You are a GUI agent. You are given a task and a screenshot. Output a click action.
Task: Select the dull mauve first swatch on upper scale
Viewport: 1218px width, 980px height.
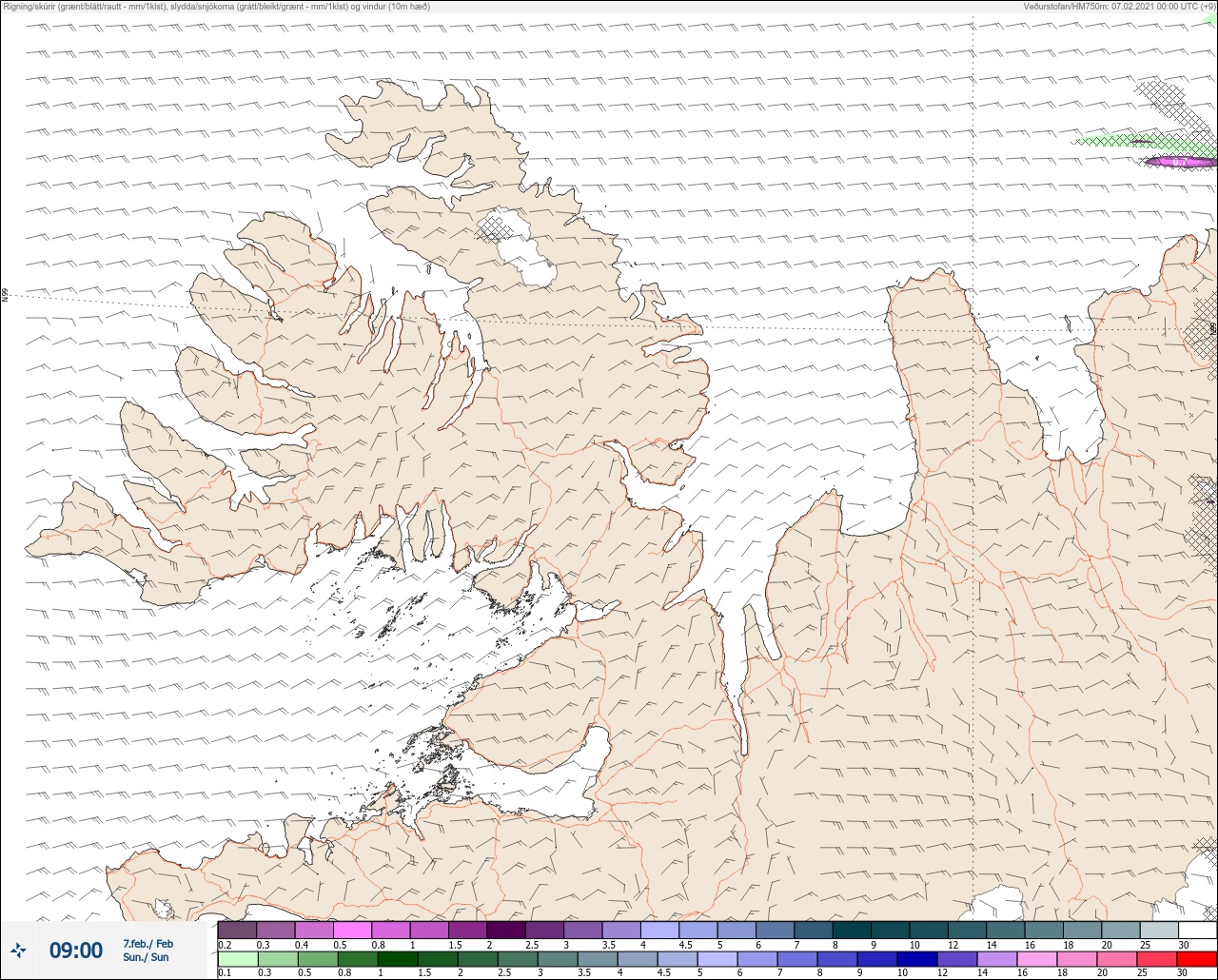tap(237, 930)
